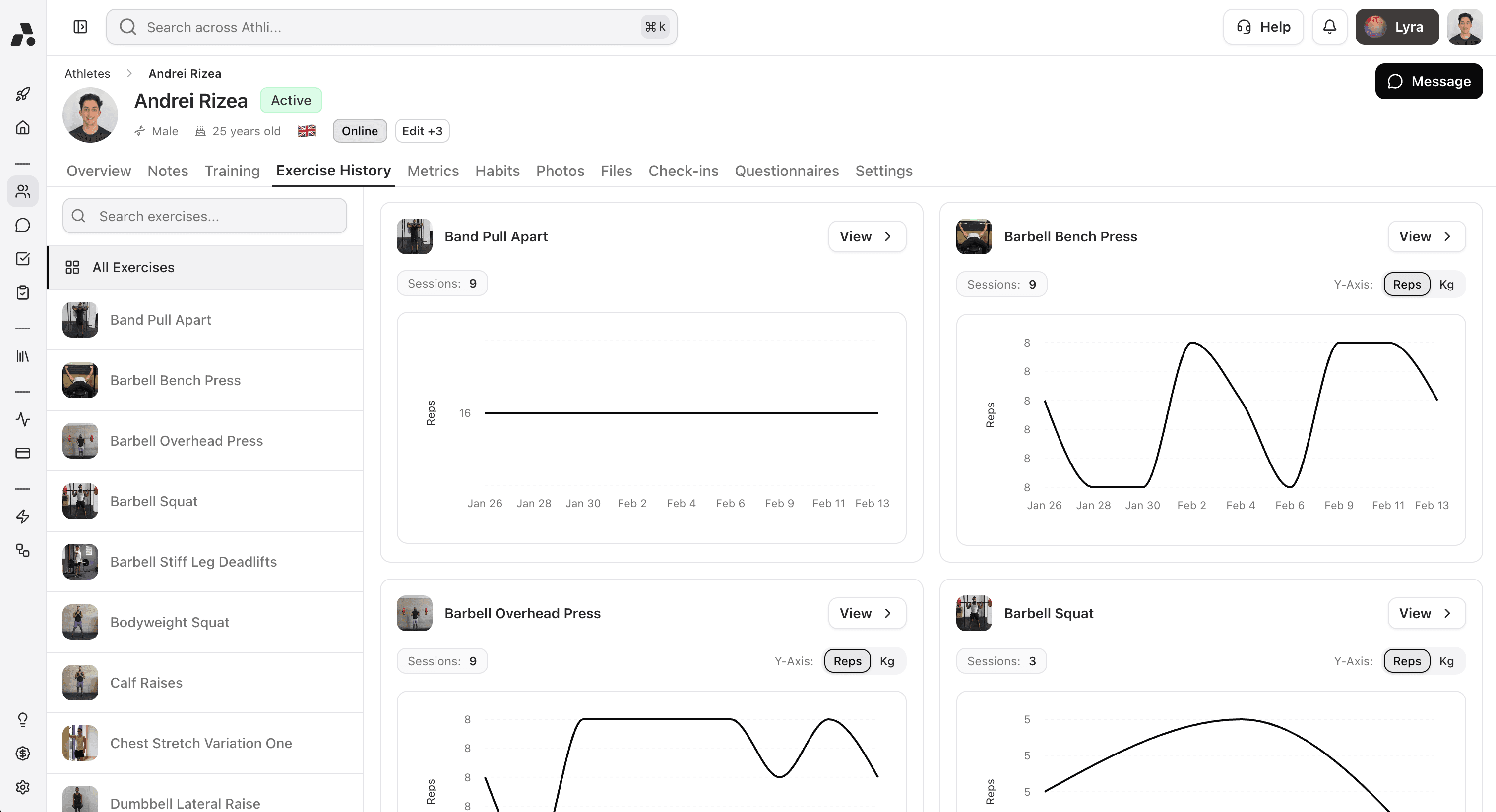Select the tasks checkbox icon in sidebar
1496x812 pixels.
point(23,259)
